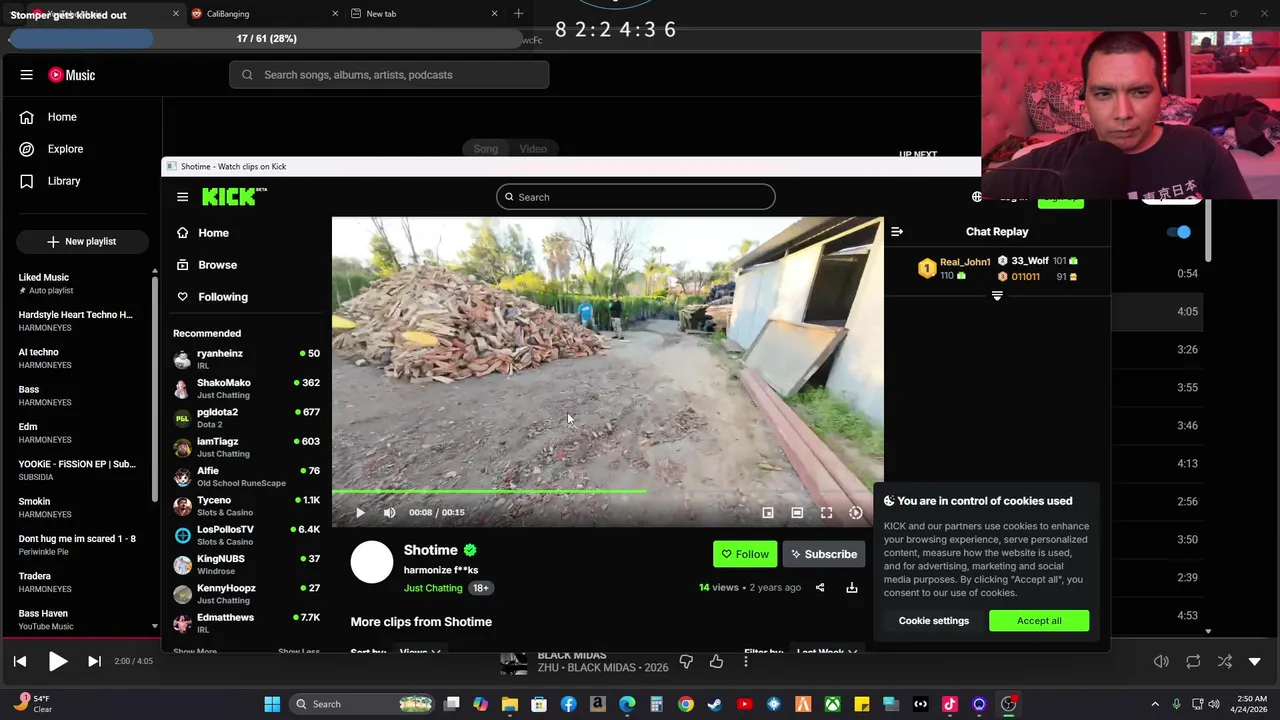Open the YouTube Music hamburger menu
This screenshot has width=1280, height=720.
click(27, 75)
